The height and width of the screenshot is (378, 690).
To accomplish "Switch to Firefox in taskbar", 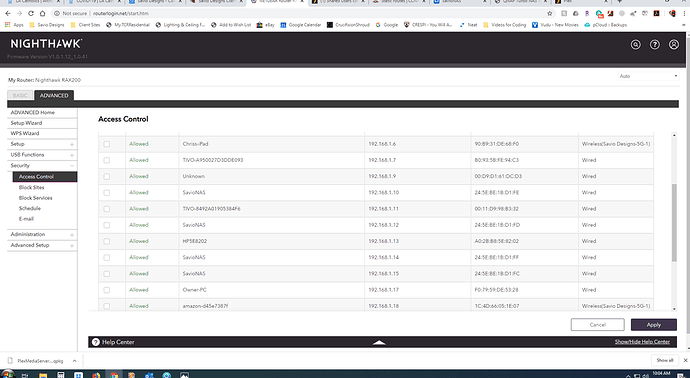I will click(x=96, y=375).
